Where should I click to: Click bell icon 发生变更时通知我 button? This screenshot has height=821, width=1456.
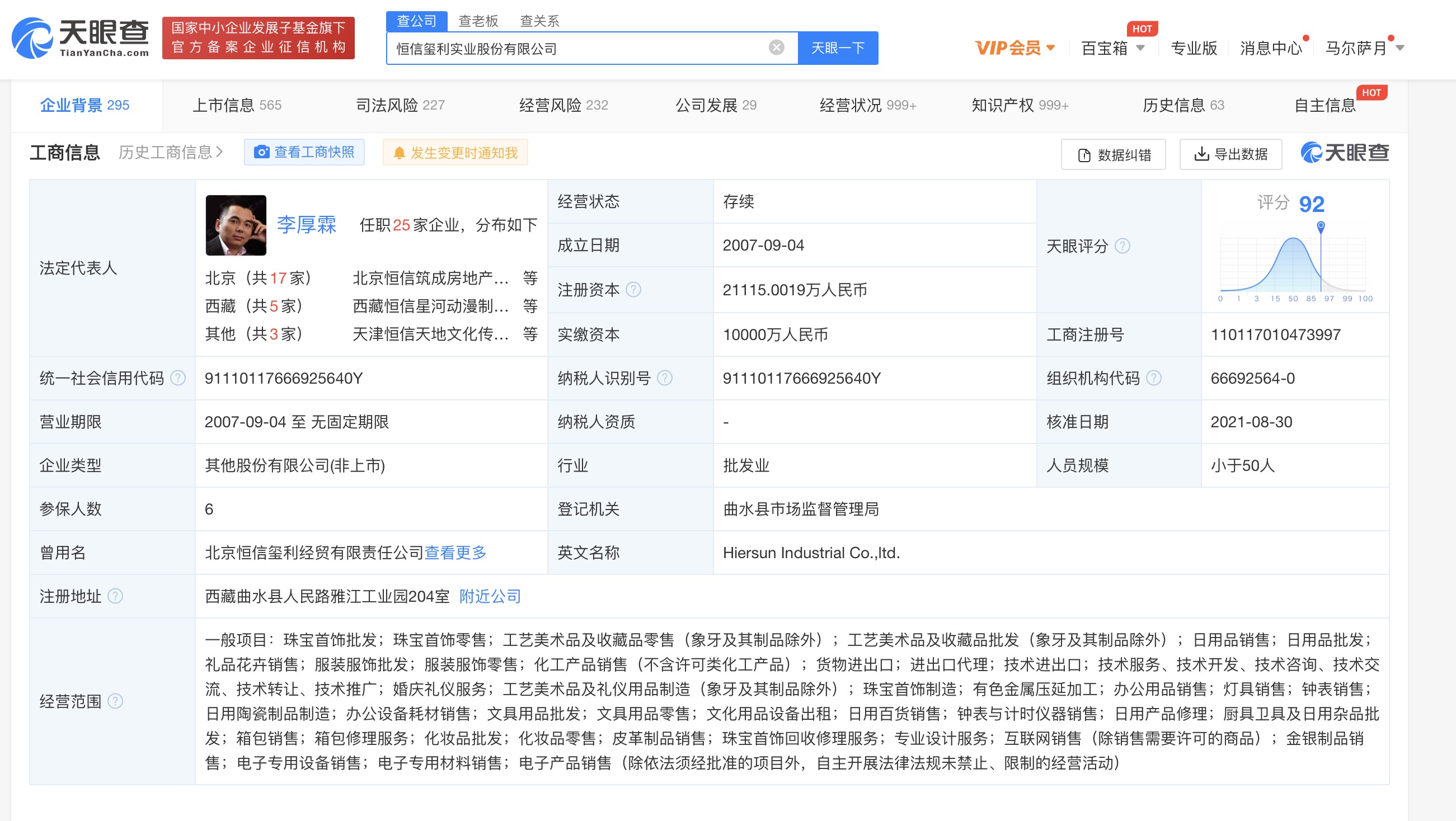455,153
